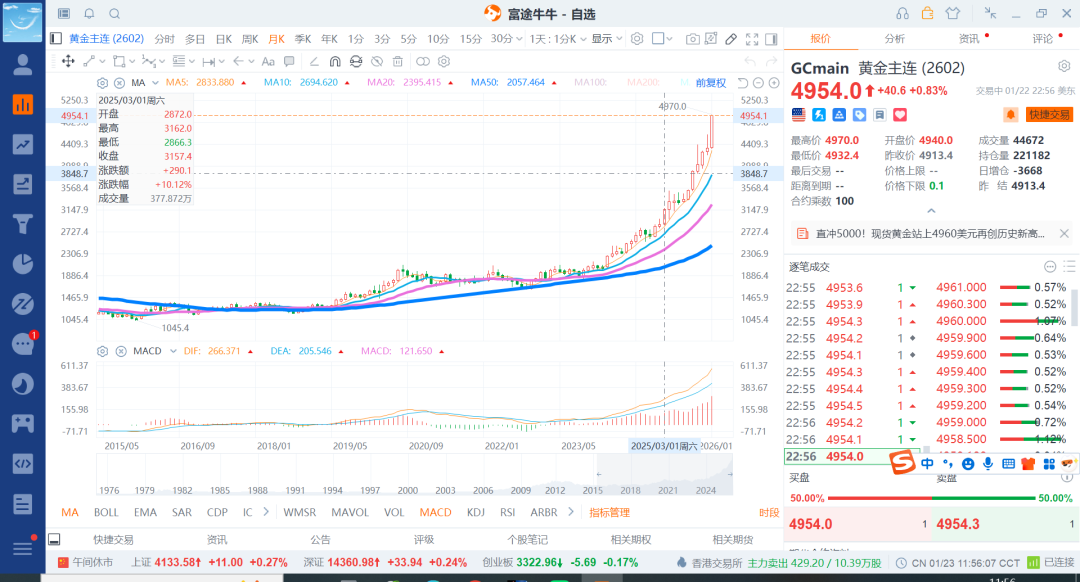Image resolution: width=1080 pixels, height=582 pixels.
Task: Toggle hide drawings eye-slash icon
Action: (377, 61)
